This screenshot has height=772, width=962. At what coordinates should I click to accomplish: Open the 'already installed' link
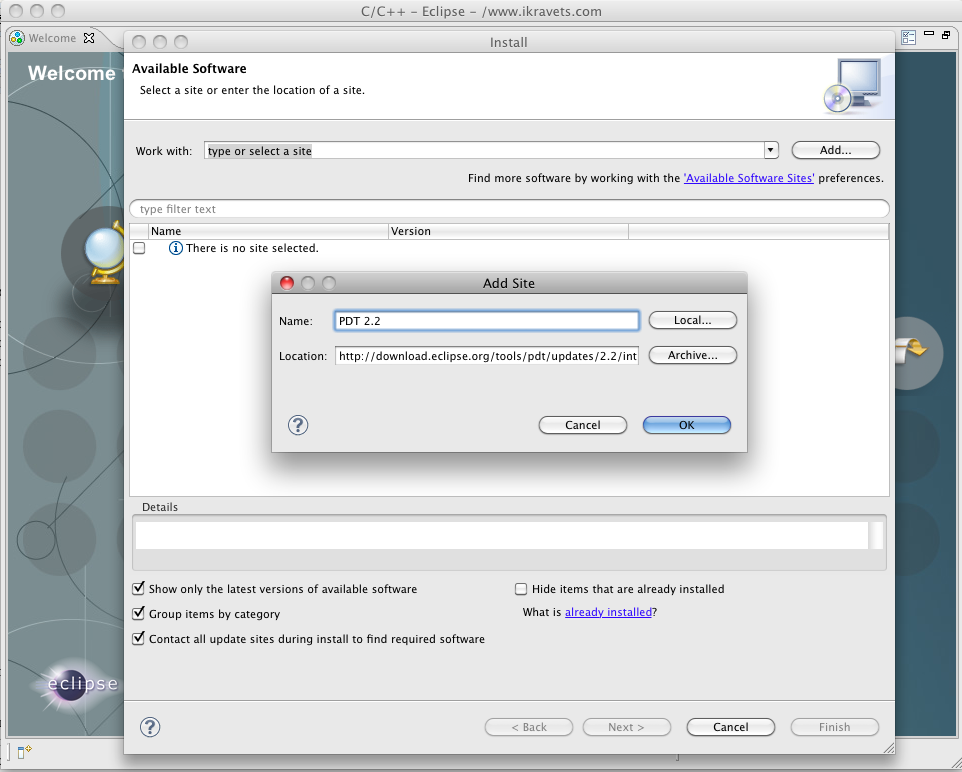[x=609, y=612]
